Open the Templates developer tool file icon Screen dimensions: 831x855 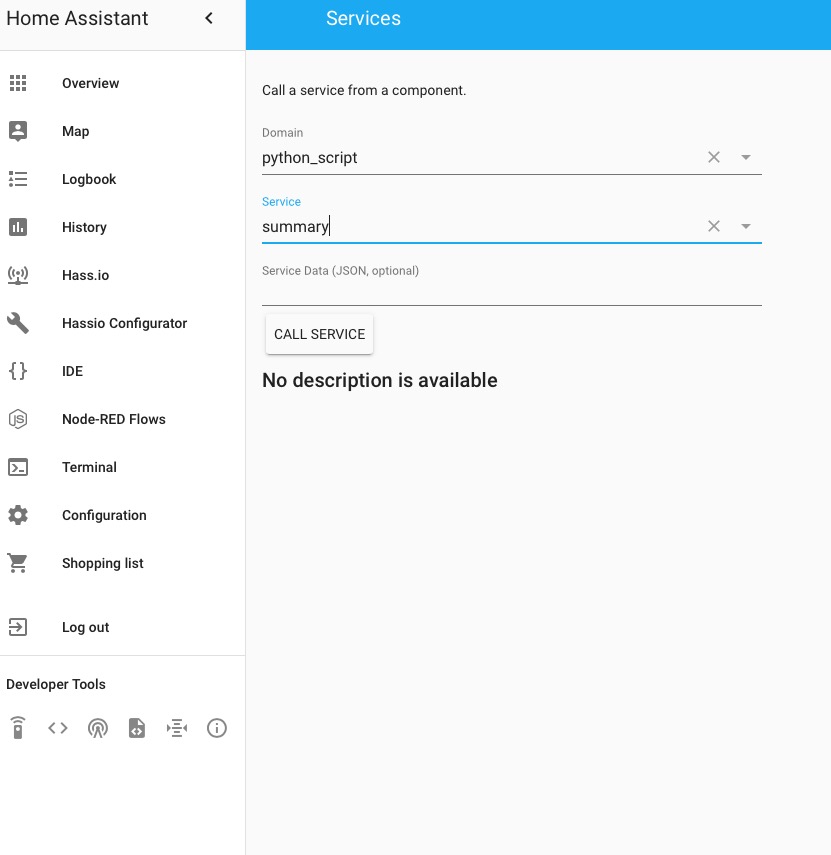pos(137,728)
